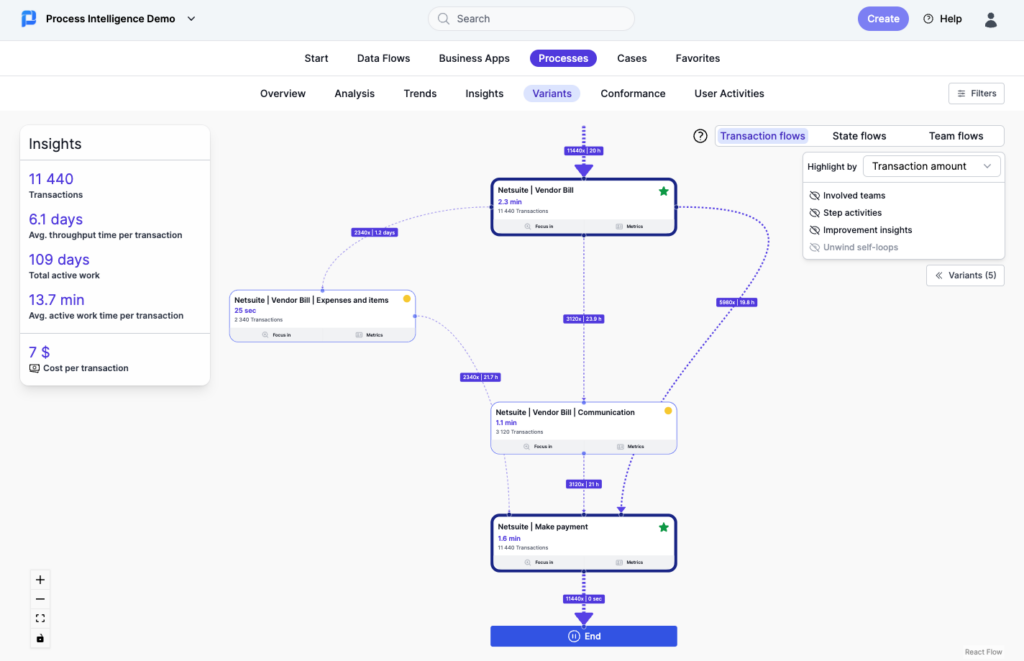The width and height of the screenshot is (1024, 661).
Task: Open the Favorites tab
Action: 697,58
